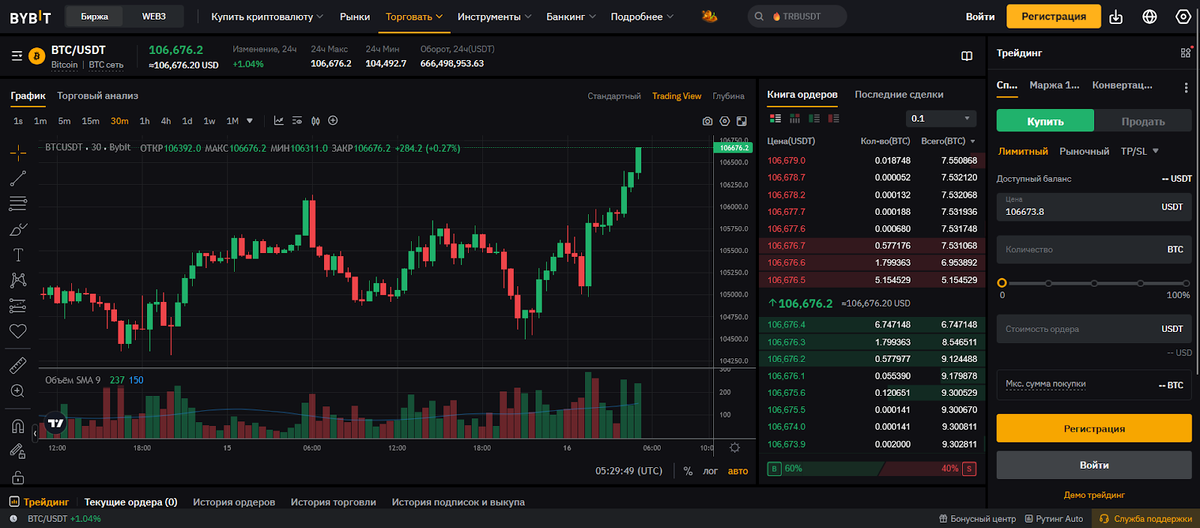The width and height of the screenshot is (1200, 528).
Task: Toggle percentage scale on chart
Action: tap(688, 470)
